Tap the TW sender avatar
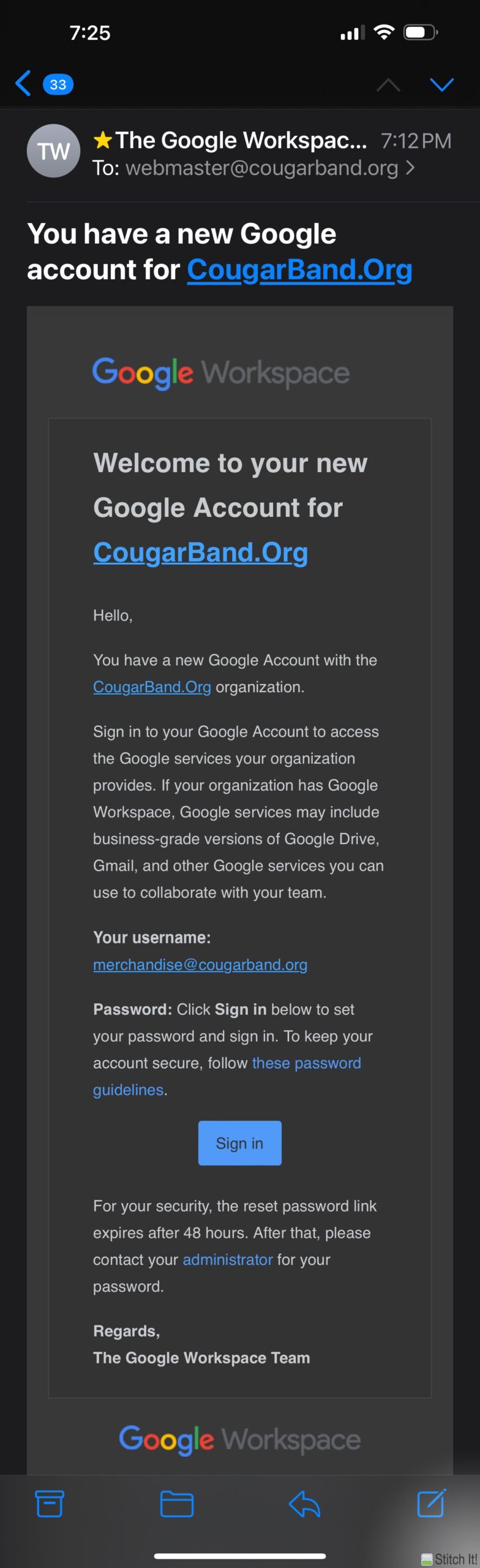480x1568 pixels. pos(53,151)
